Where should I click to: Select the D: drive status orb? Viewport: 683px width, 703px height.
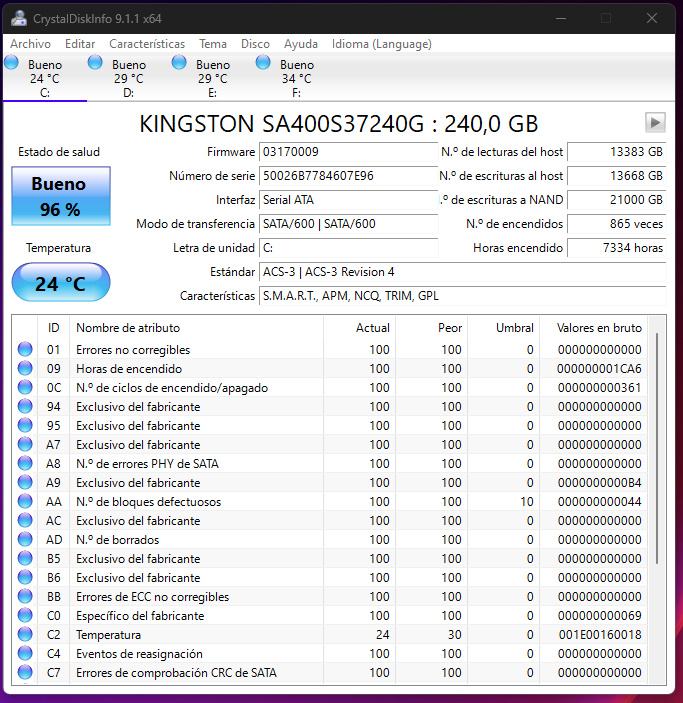tap(95, 62)
